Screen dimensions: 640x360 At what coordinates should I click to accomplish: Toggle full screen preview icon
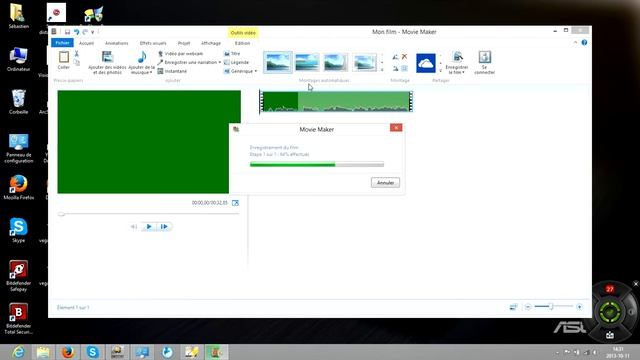pos(236,202)
